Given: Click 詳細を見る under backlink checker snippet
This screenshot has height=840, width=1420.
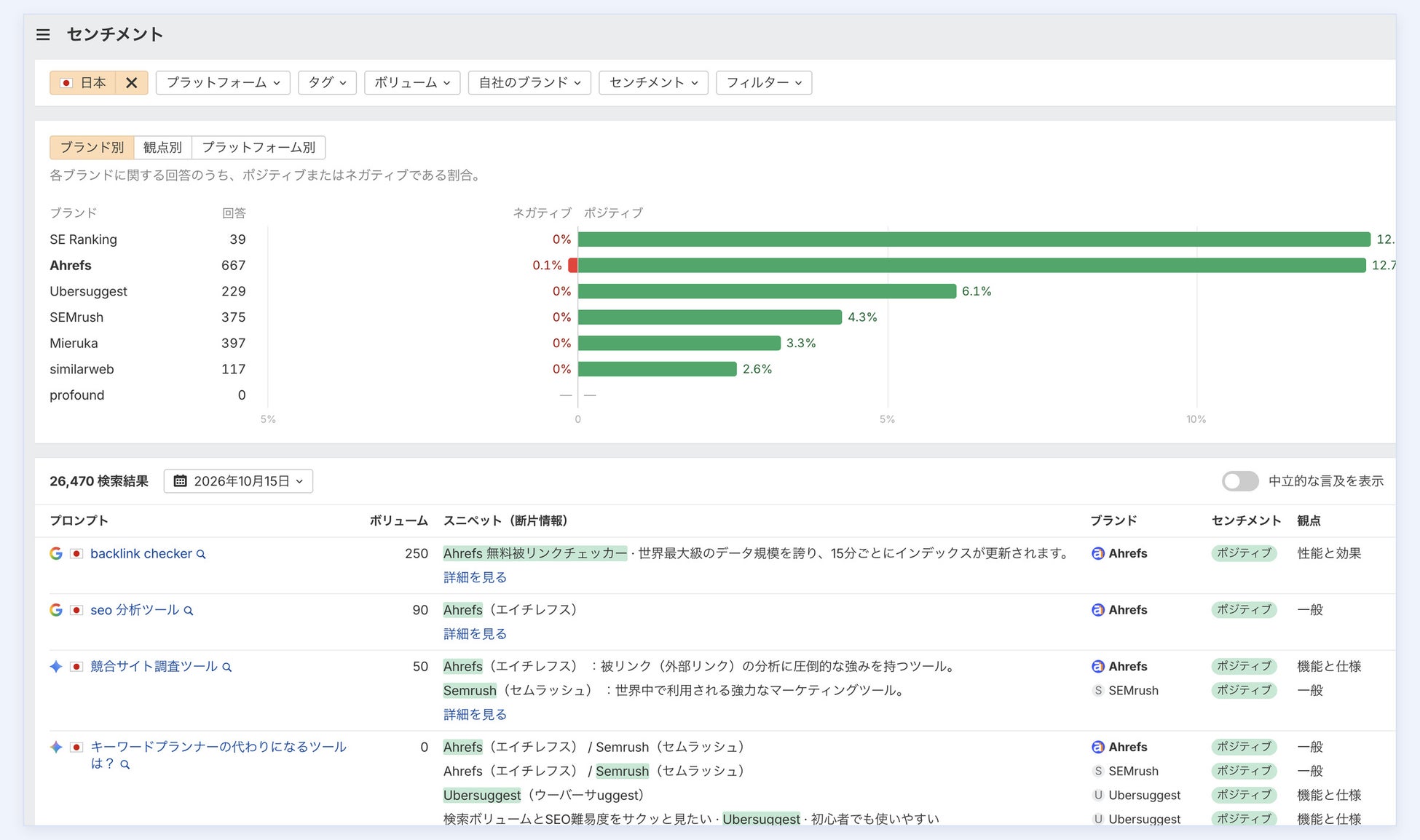Looking at the screenshot, I should pyautogui.click(x=475, y=578).
